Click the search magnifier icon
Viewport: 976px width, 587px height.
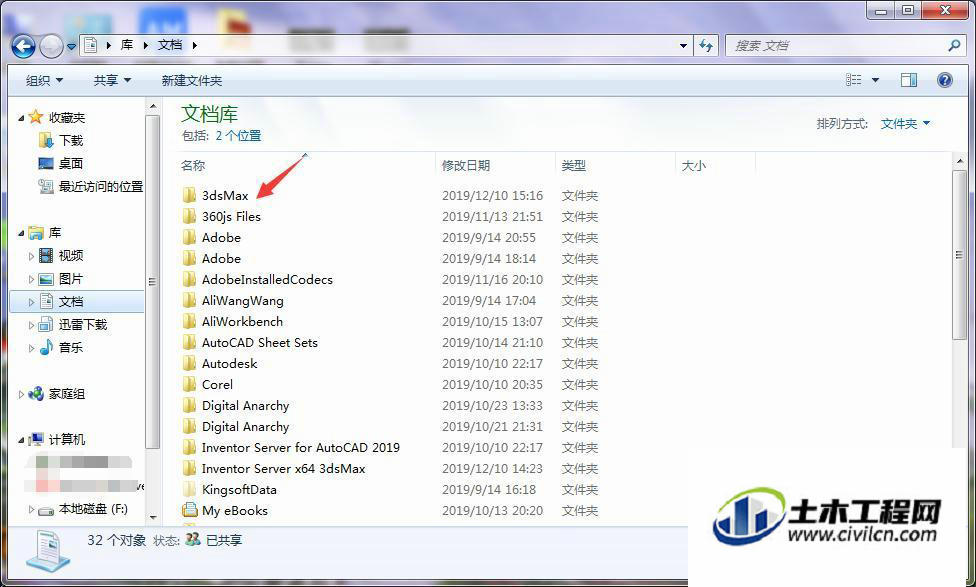(x=954, y=45)
